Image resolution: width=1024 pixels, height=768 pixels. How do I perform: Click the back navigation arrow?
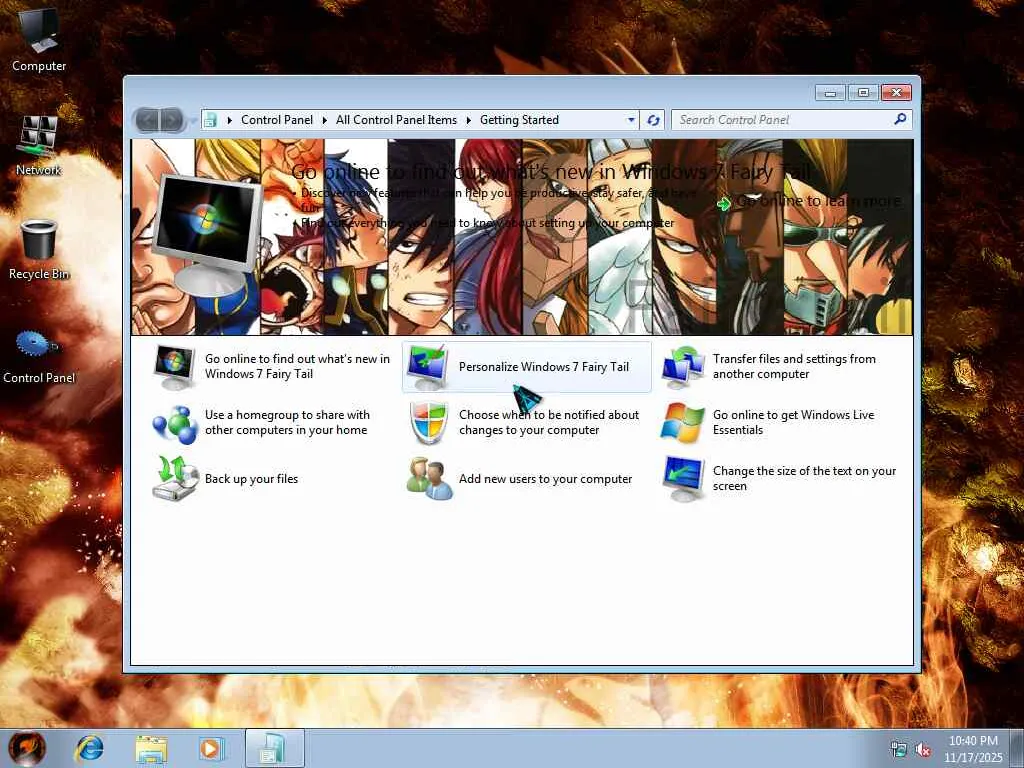point(148,120)
